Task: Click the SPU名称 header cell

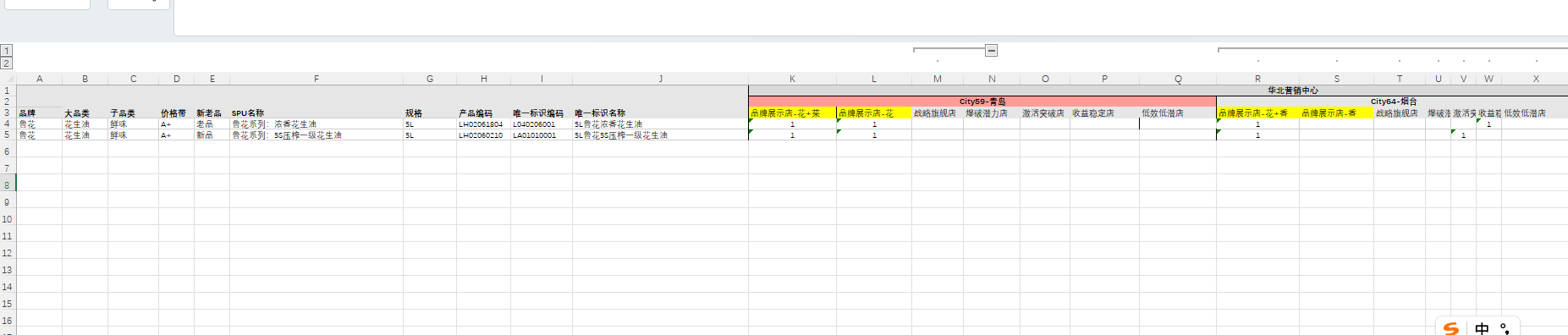Action: pyautogui.click(x=316, y=113)
